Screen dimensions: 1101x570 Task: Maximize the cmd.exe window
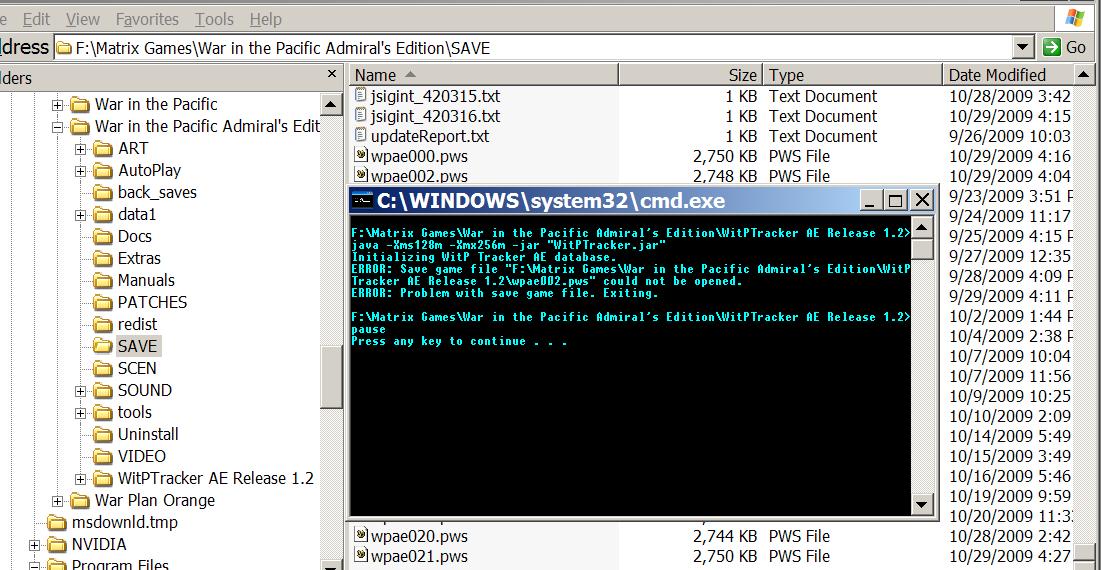coord(895,201)
